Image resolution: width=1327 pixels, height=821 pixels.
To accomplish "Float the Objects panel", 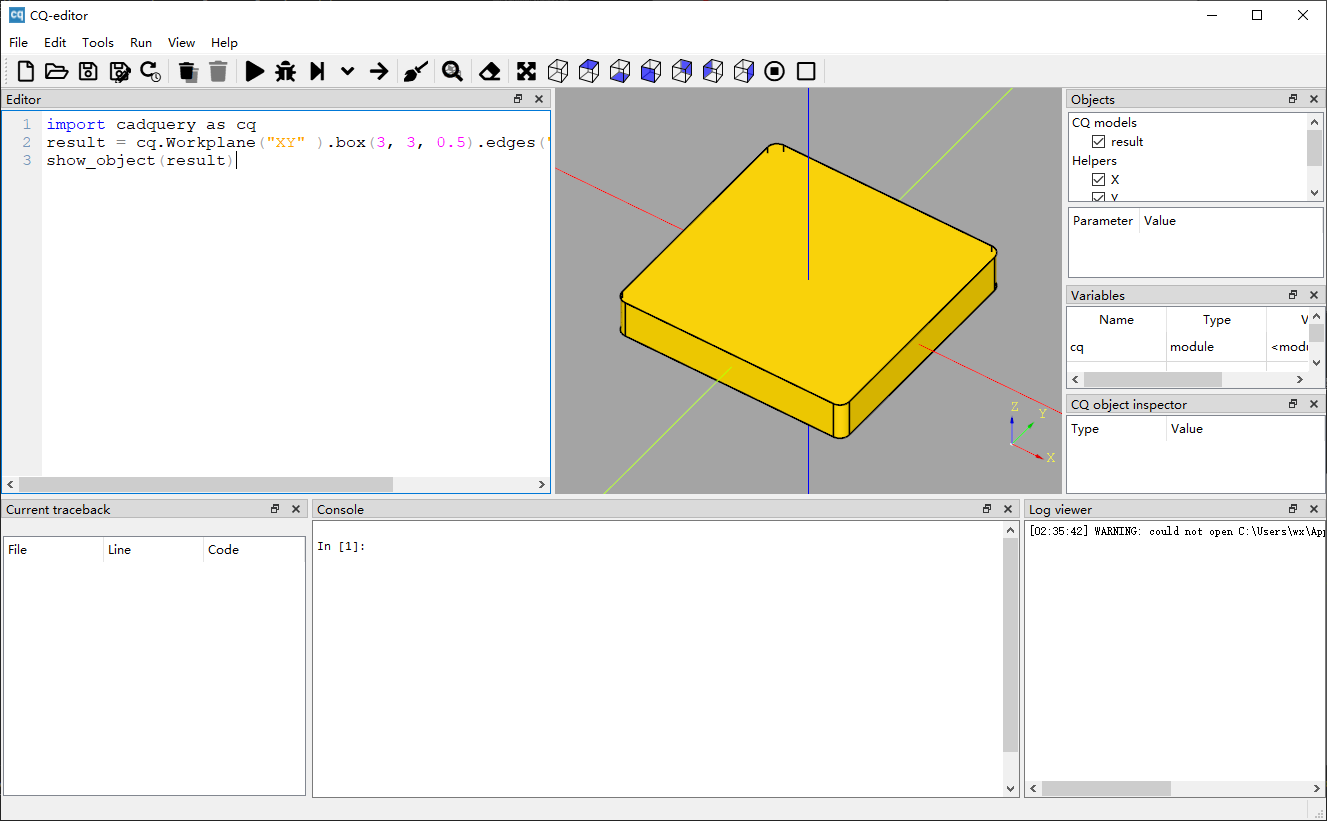I will (1293, 99).
